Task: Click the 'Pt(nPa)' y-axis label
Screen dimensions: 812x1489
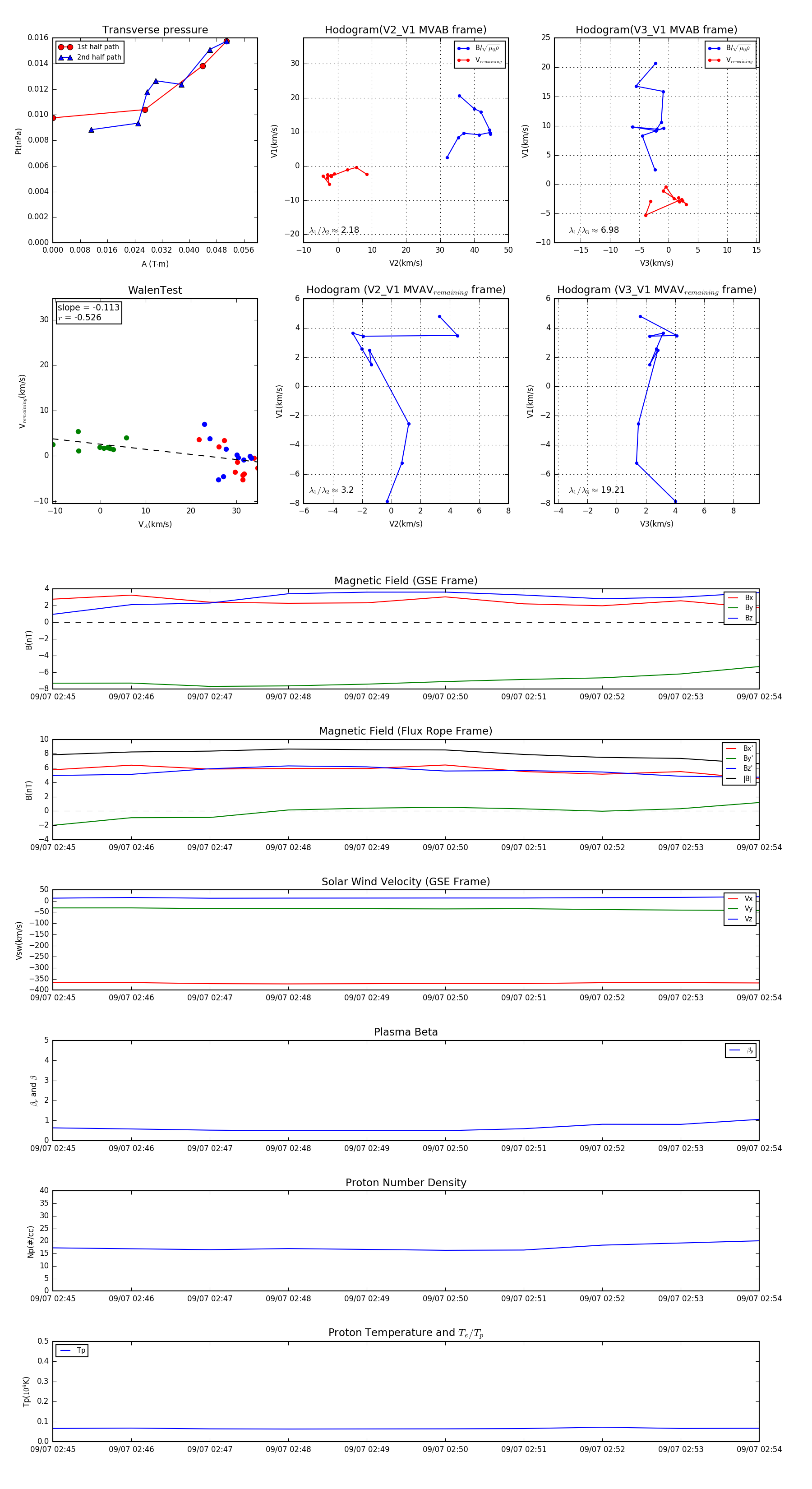Action: (x=18, y=140)
